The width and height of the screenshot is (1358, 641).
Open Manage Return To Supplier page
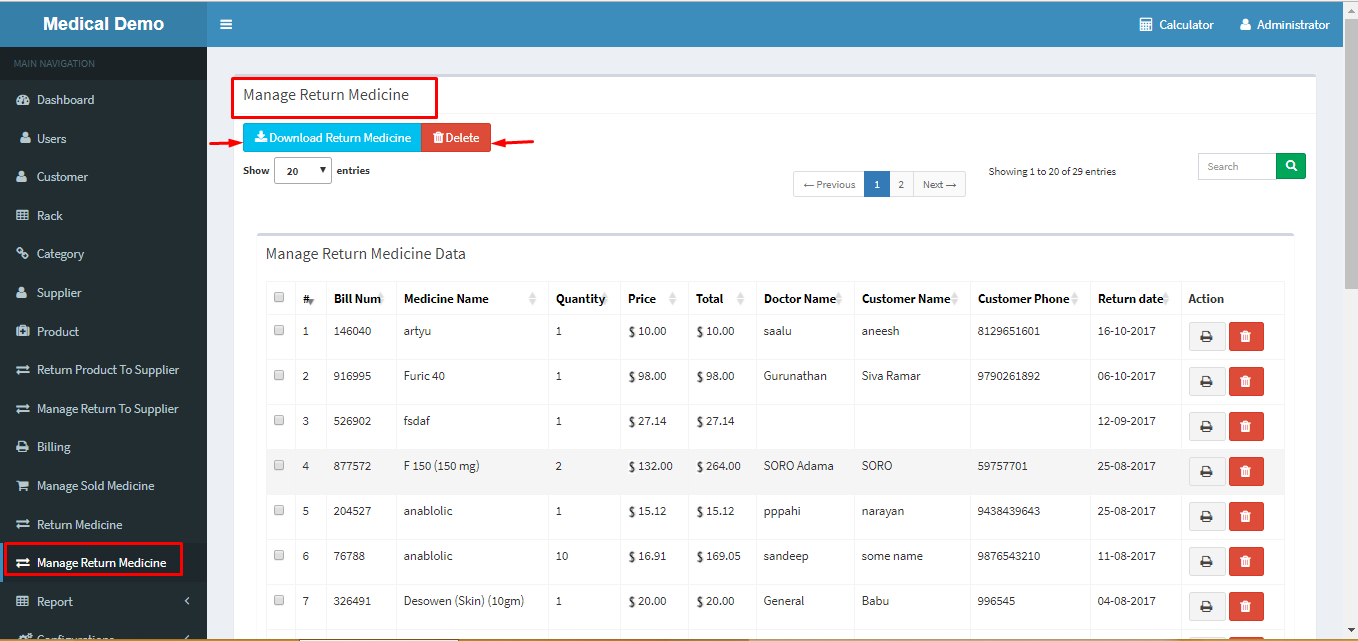(103, 408)
